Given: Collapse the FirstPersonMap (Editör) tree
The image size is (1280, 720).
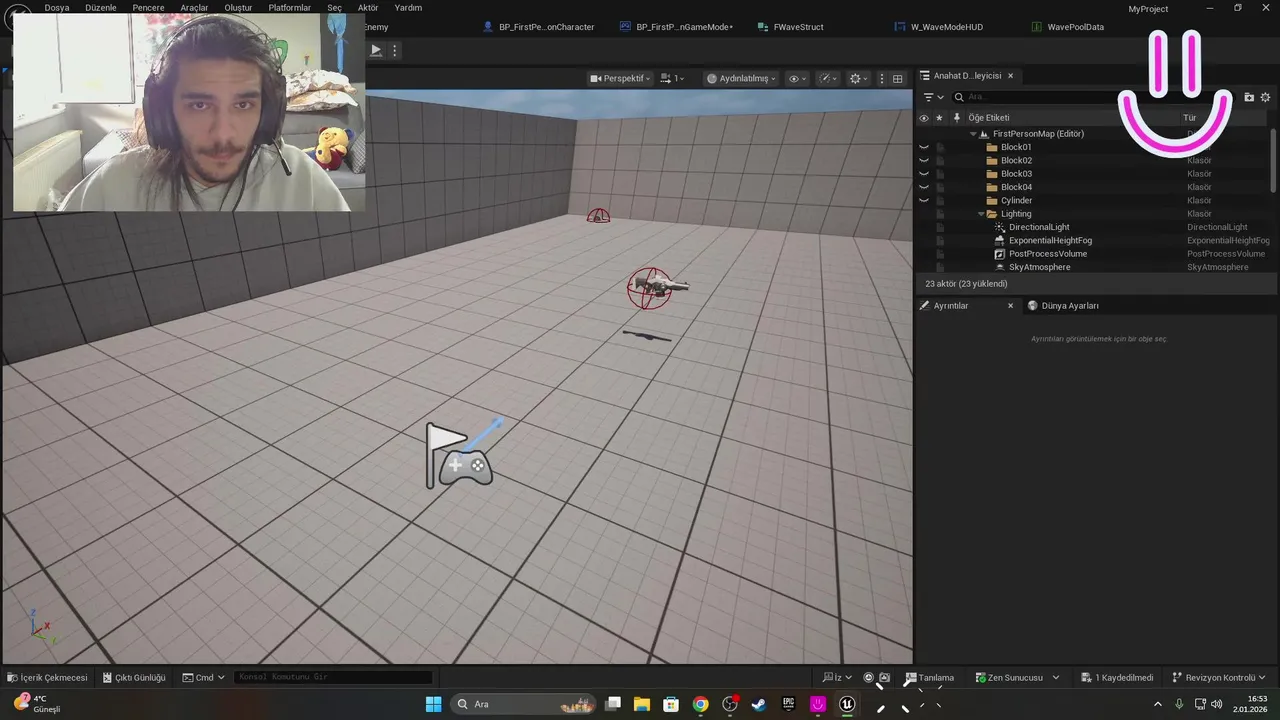Looking at the screenshot, I should click(x=973, y=134).
